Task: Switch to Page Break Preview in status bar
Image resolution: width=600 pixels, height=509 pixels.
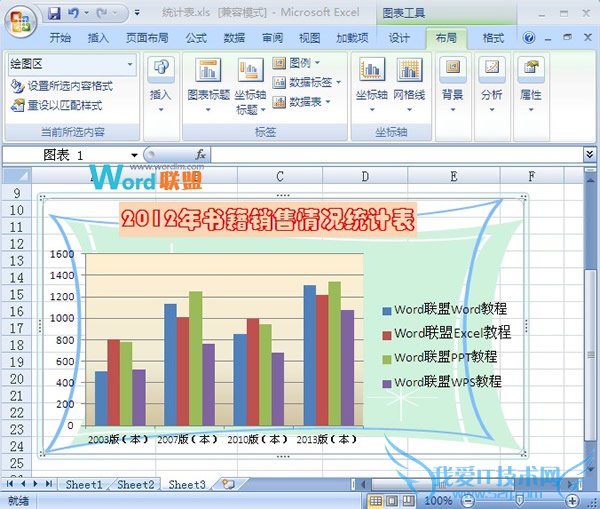Action: click(408, 501)
